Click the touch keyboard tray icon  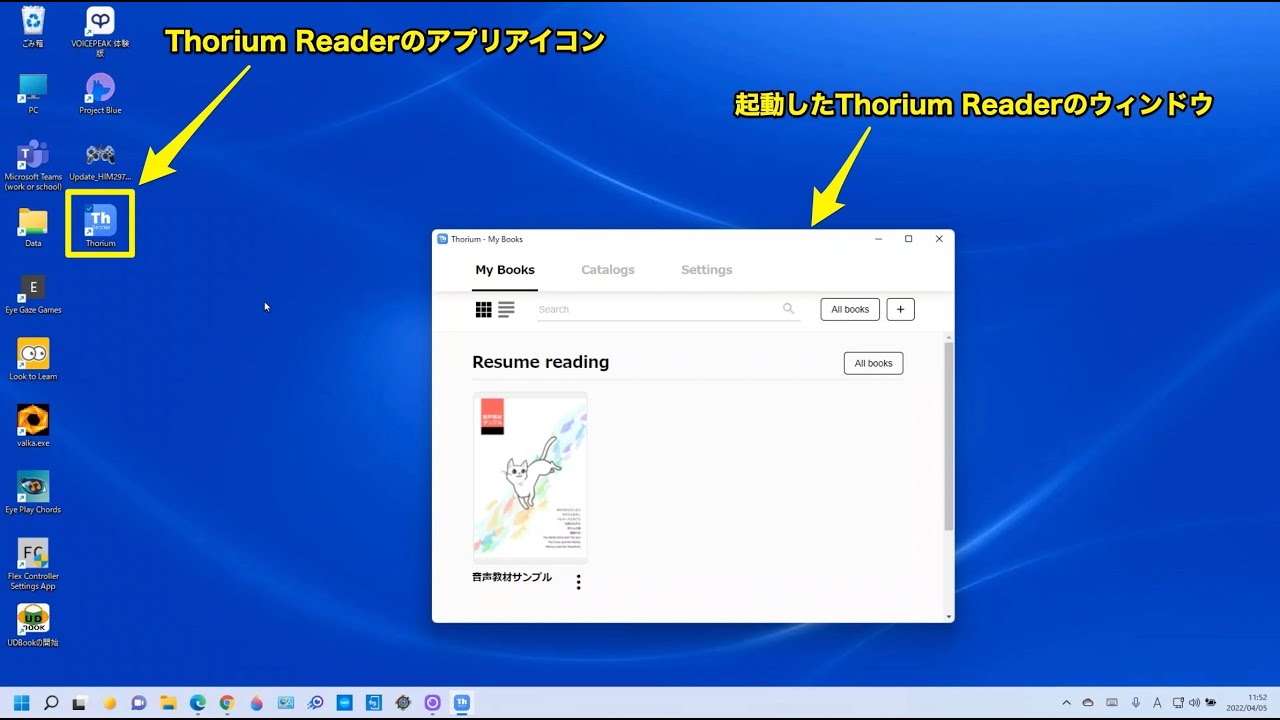pyautogui.click(x=1112, y=703)
